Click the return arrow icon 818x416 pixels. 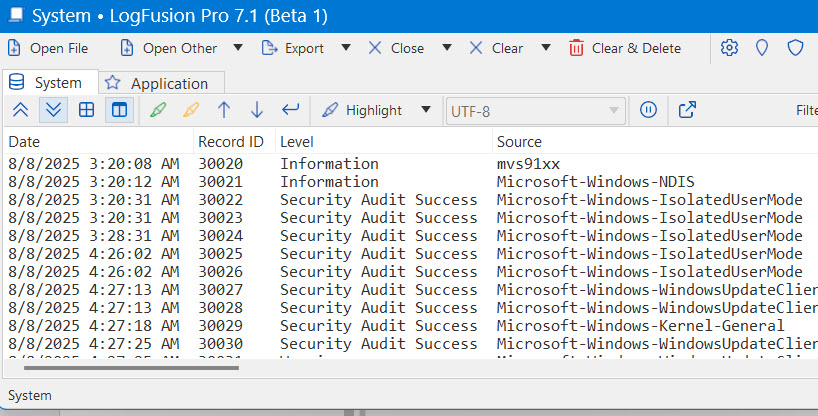click(x=290, y=110)
